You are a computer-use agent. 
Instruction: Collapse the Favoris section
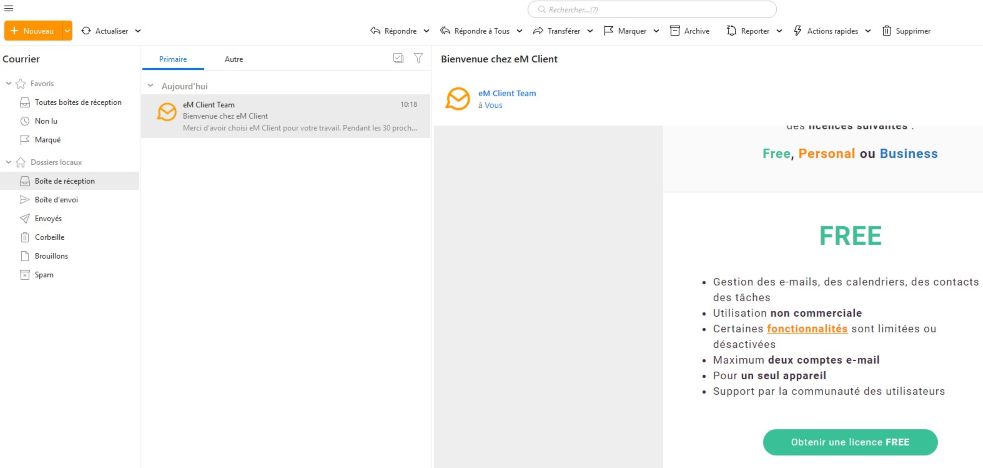tap(9, 83)
